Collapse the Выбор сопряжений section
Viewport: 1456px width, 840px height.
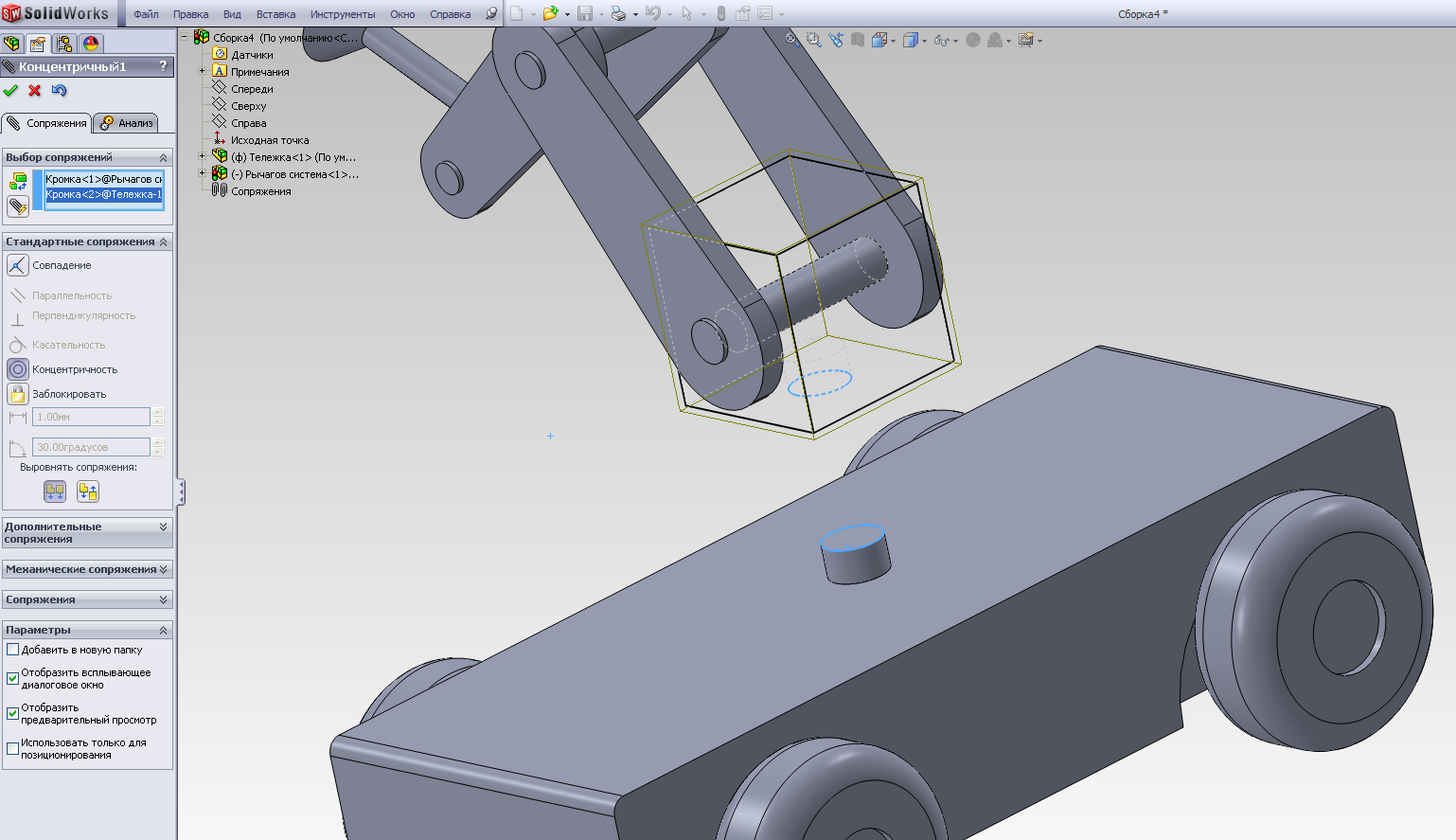[x=163, y=157]
